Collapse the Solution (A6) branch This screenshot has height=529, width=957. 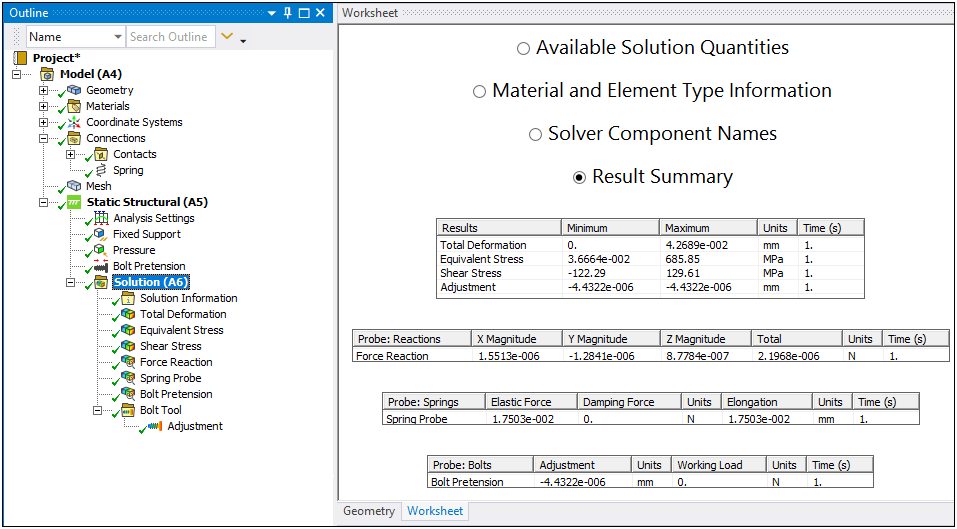70,282
